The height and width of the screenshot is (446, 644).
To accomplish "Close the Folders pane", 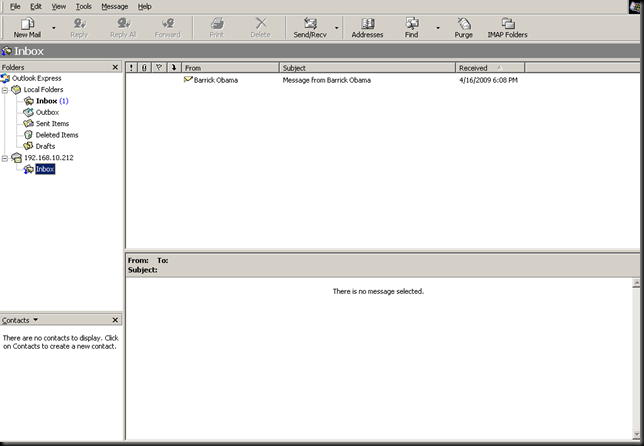I will [115, 67].
